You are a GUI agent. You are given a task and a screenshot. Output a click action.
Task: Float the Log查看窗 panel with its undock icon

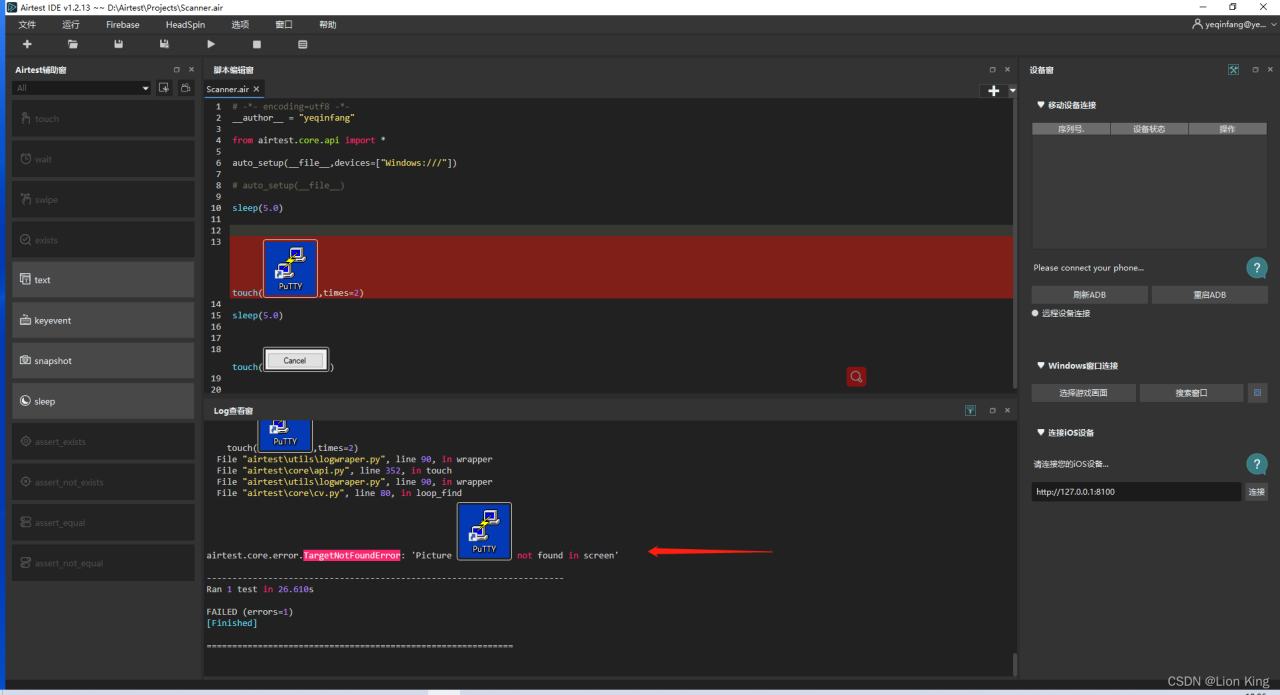(992, 411)
